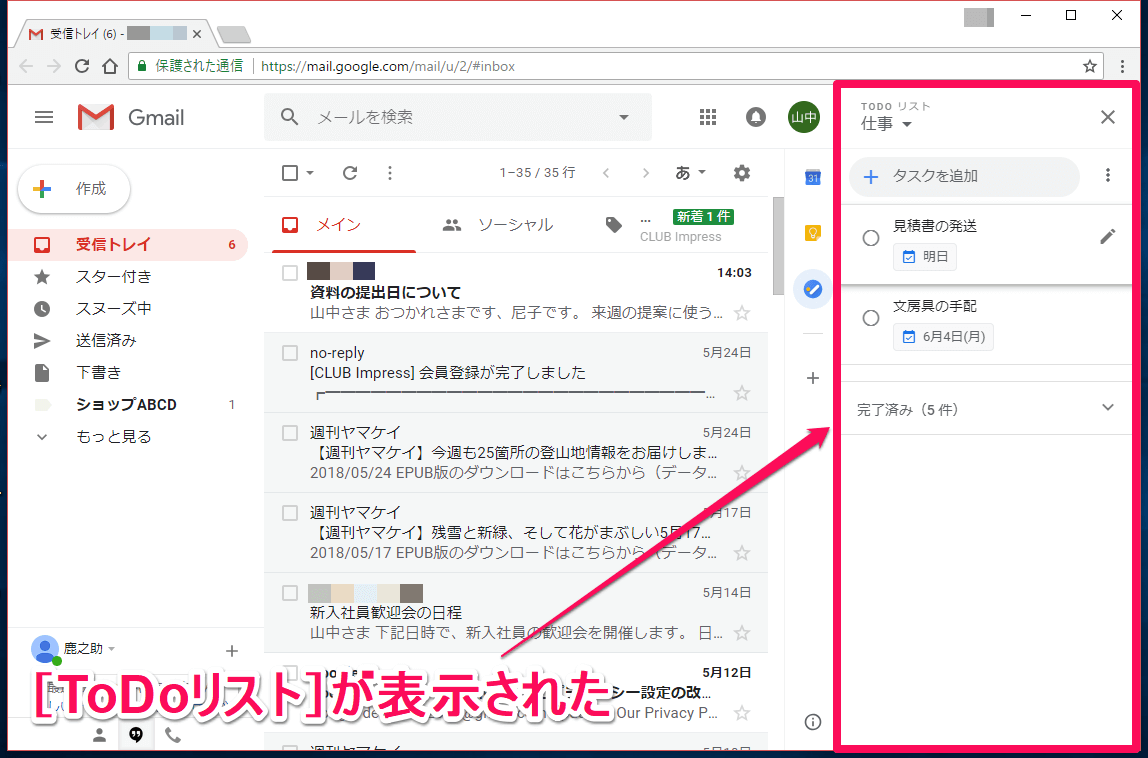The image size is (1148, 758).
Task: Open the notifications bell
Action: pos(756,117)
